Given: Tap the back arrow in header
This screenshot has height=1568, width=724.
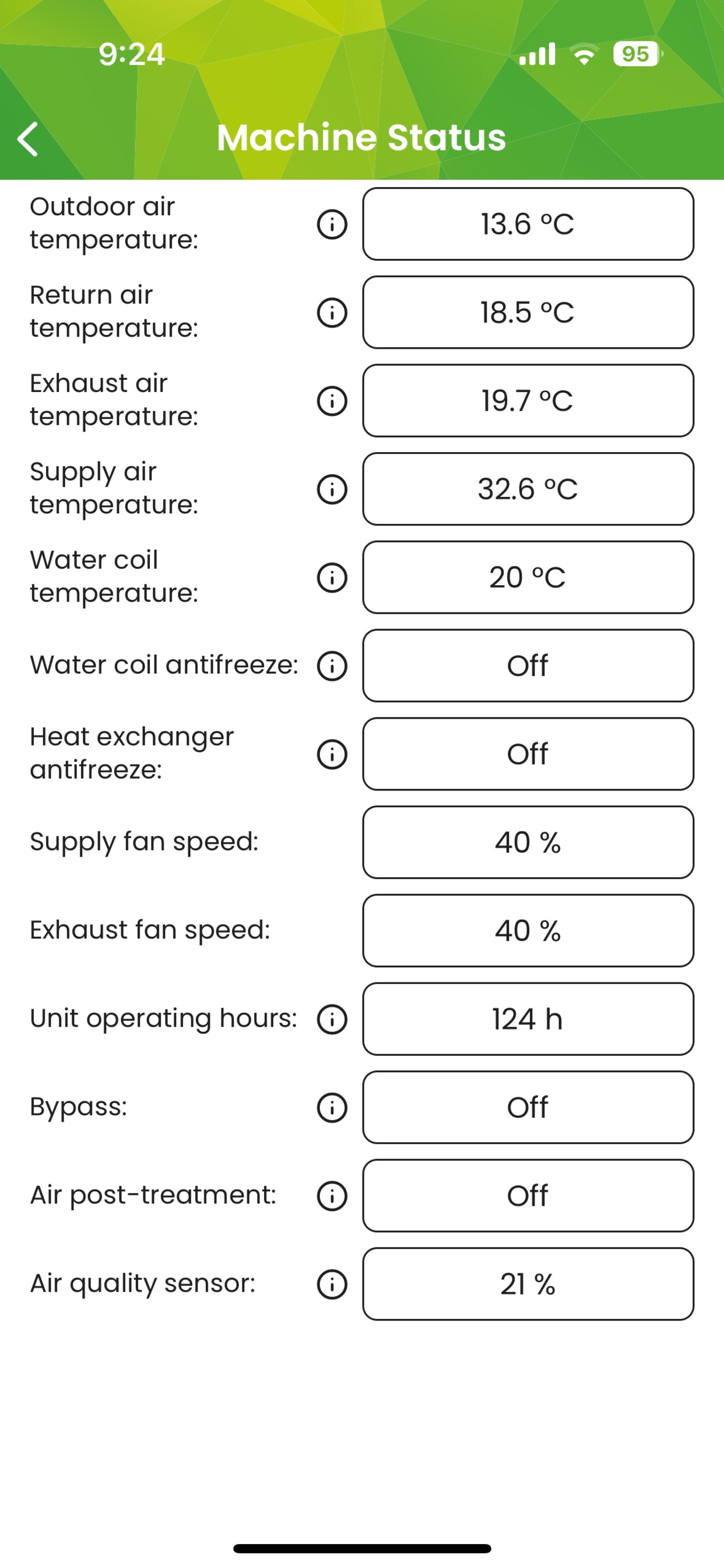Looking at the screenshot, I should (x=28, y=139).
